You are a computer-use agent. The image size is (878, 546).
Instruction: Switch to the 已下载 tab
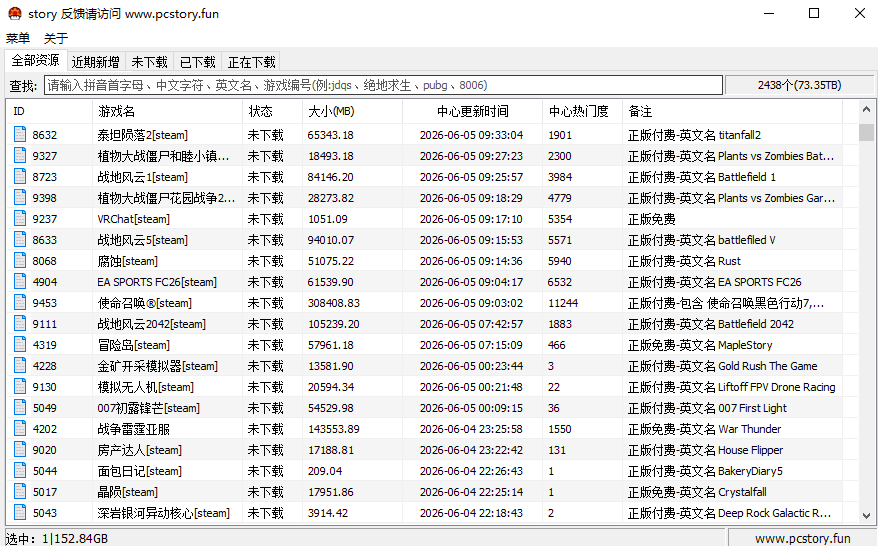click(198, 62)
